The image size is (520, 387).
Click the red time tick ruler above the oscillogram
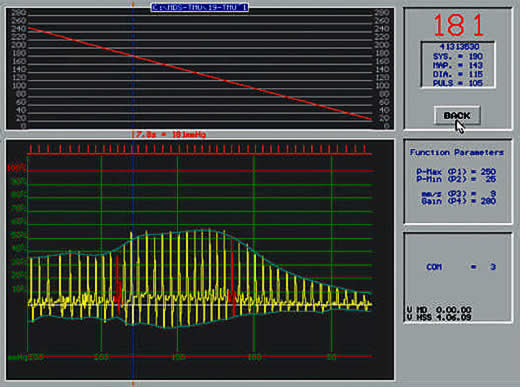(199, 149)
